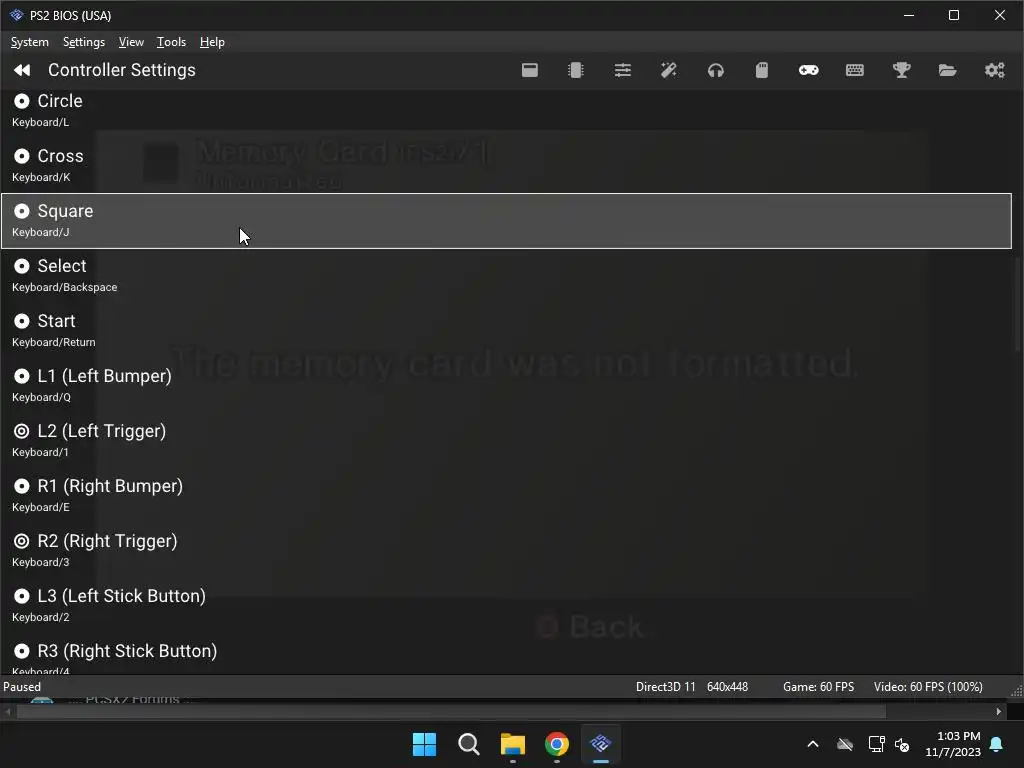Click the Paused status text
The image size is (1024, 768).
22,687
